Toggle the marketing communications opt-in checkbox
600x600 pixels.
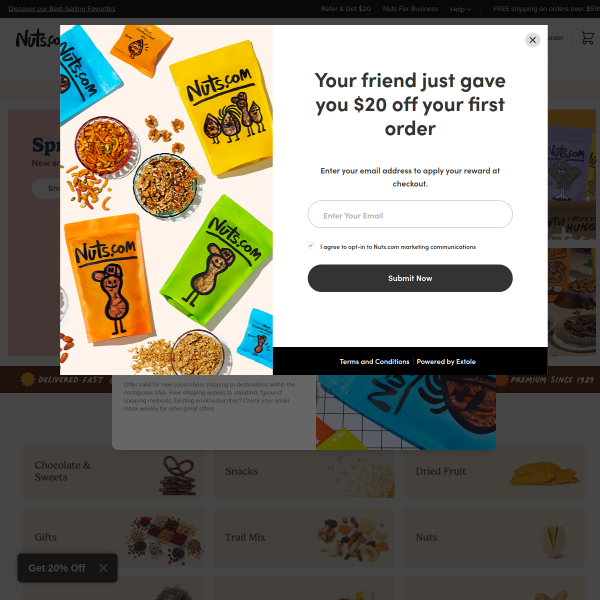(311, 245)
